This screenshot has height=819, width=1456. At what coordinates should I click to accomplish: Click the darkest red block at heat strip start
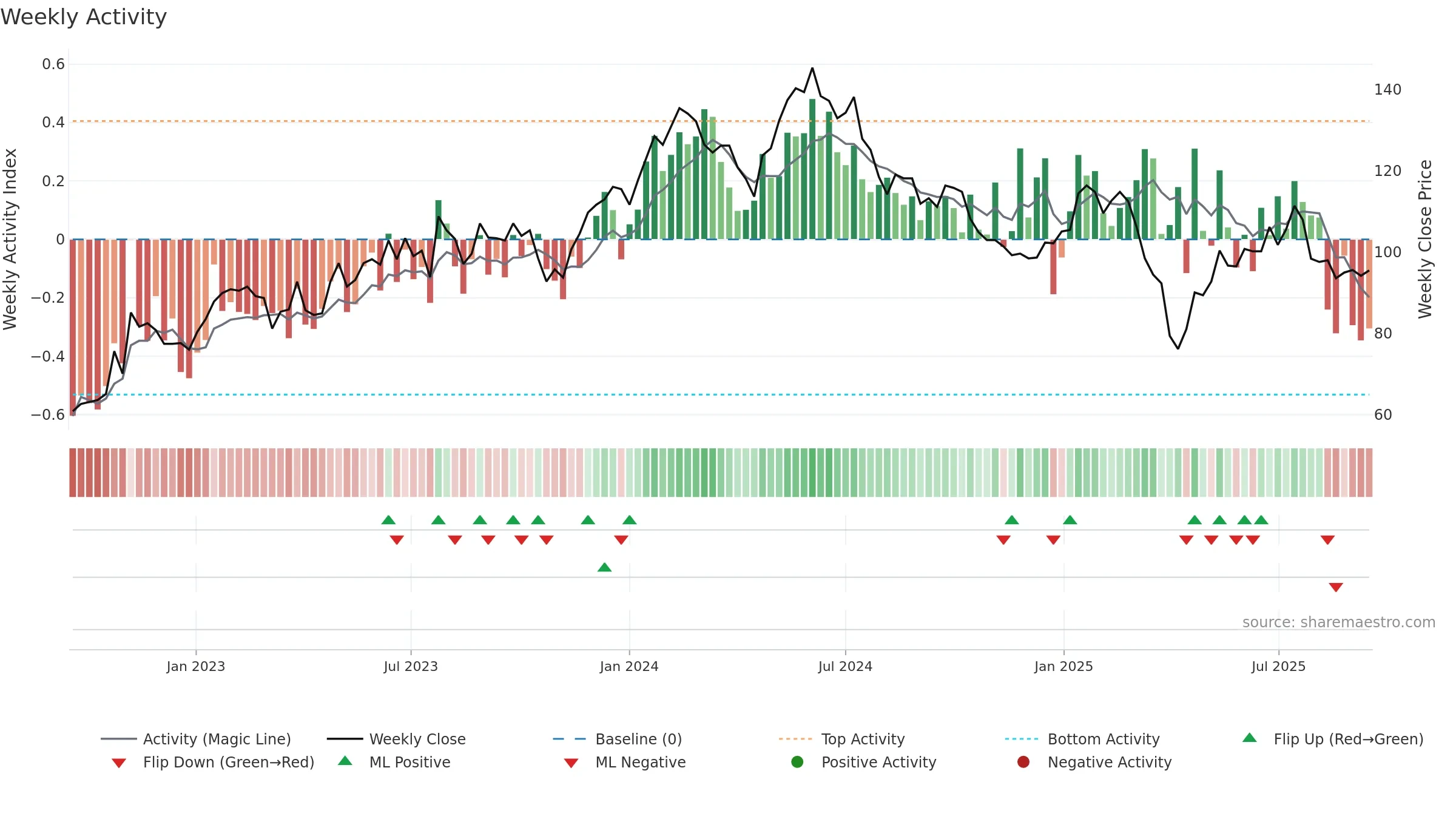tap(73, 473)
